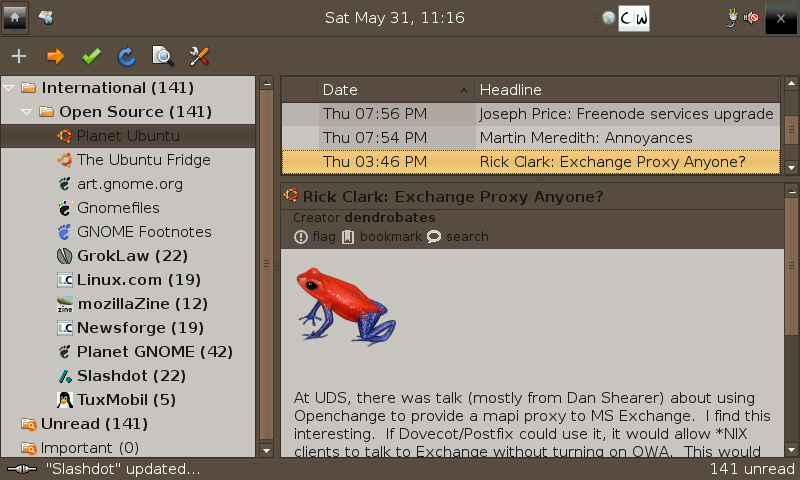Click the muted volume icon
Image resolution: width=800 pixels, height=480 pixels.
tap(751, 18)
